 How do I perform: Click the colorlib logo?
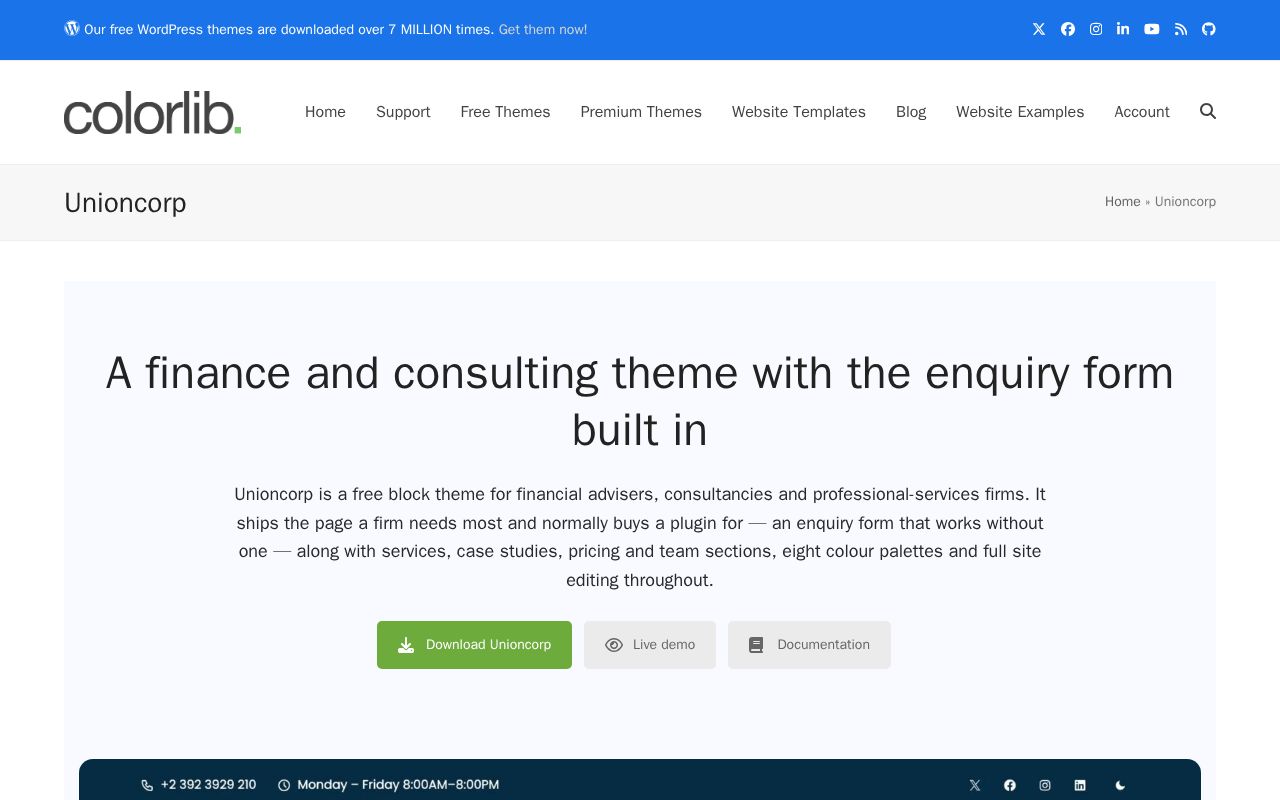pos(152,113)
